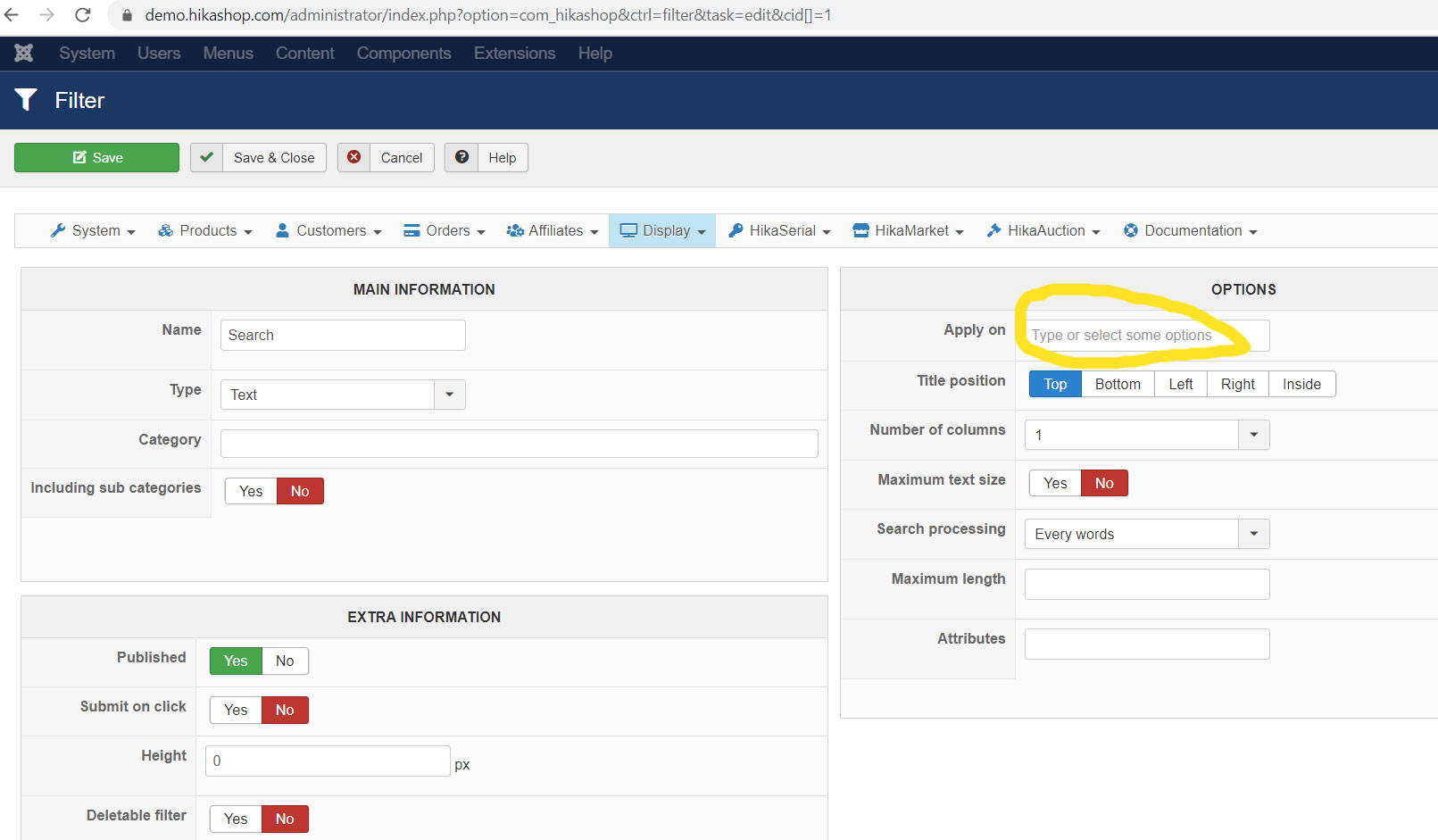Screen dimensions: 1438x840
Task: Open the Search processing dropdown
Action: coord(1147,534)
